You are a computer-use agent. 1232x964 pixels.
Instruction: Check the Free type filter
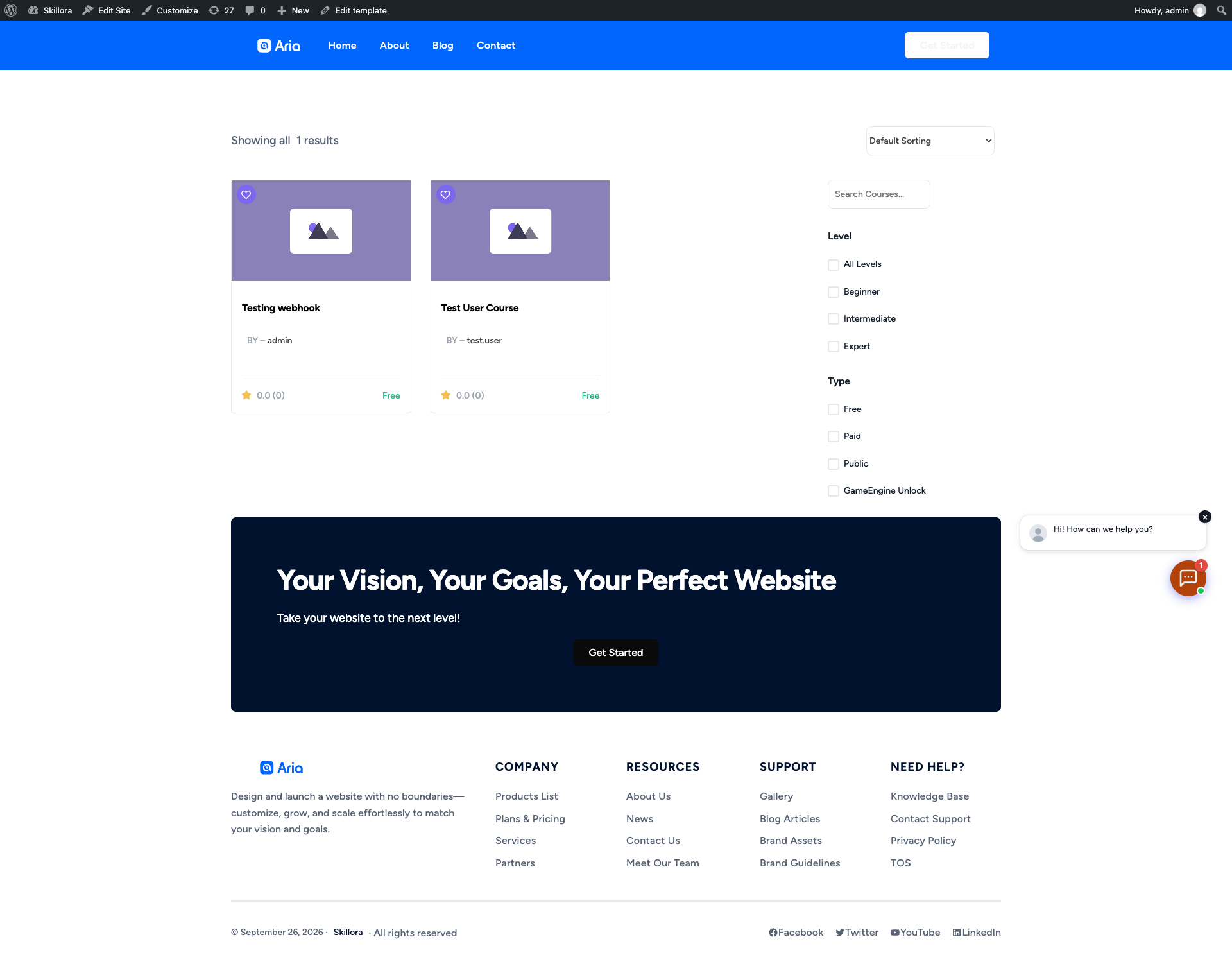pyautogui.click(x=834, y=409)
